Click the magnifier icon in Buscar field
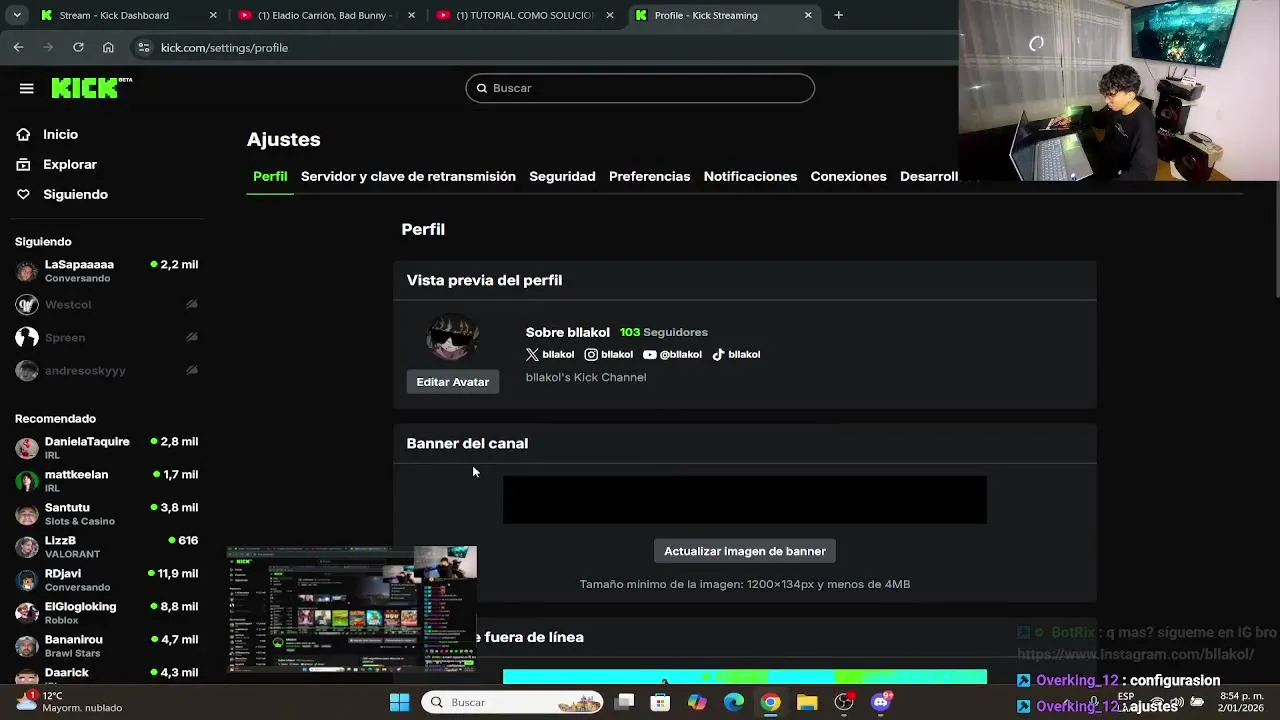1280x720 pixels. pos(482,88)
